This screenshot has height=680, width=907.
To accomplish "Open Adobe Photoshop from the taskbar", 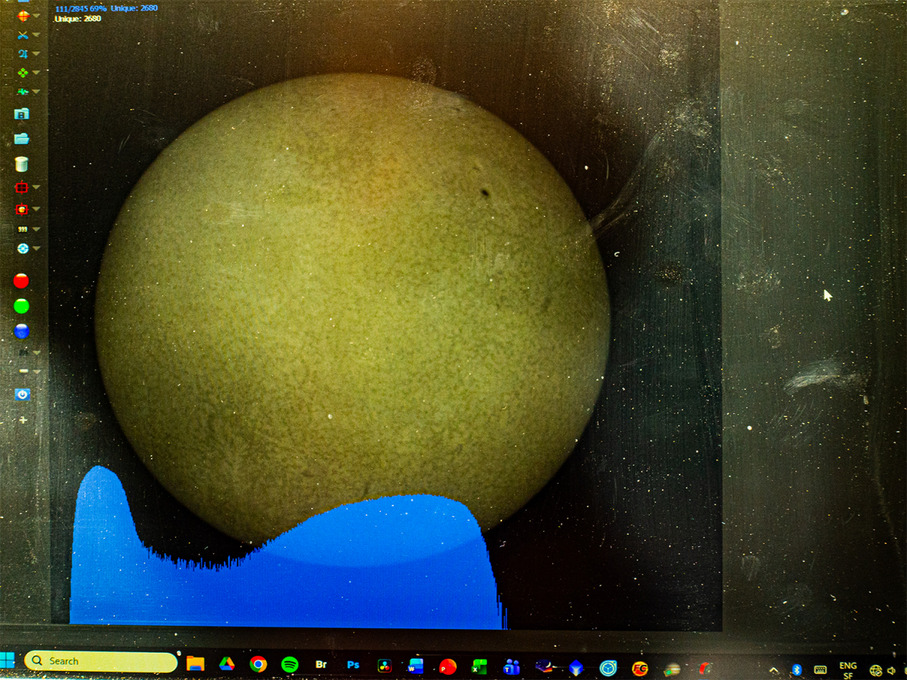I will pyautogui.click(x=353, y=664).
